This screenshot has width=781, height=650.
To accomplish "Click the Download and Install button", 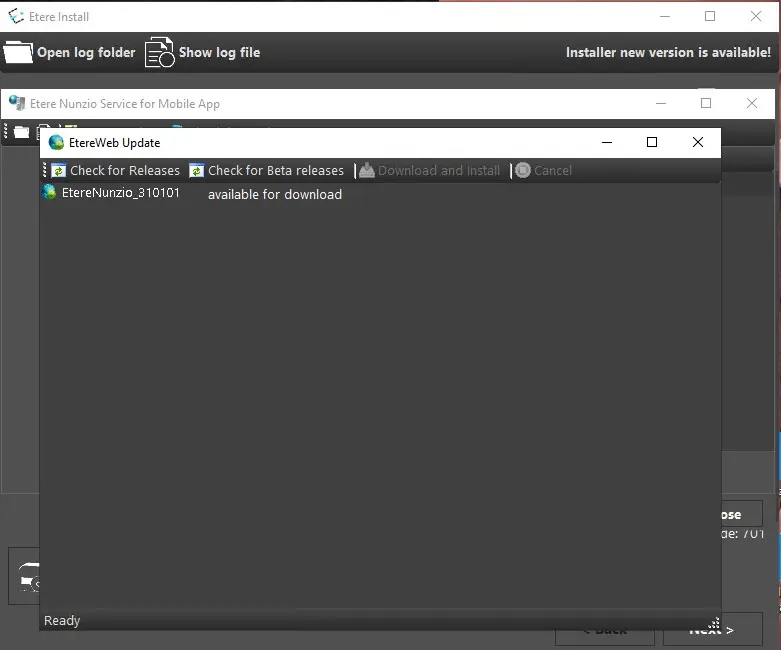I will coord(429,170).
